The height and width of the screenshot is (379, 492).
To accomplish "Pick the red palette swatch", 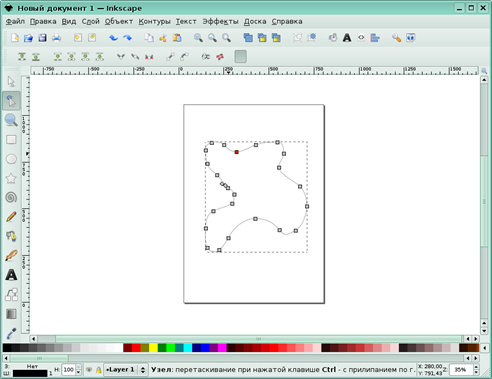I will (136, 348).
